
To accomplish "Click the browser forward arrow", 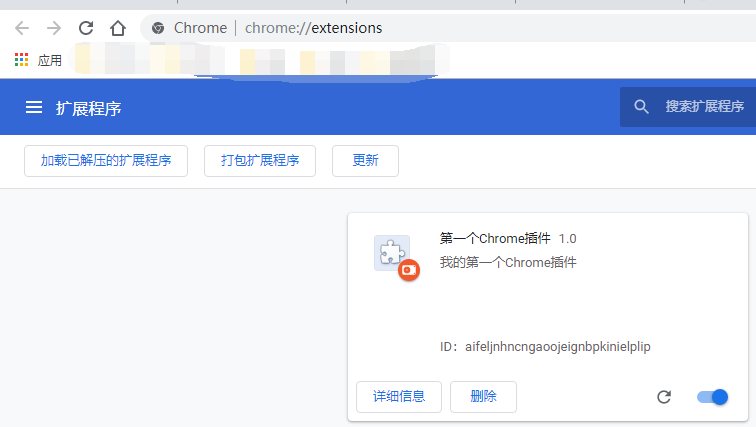I will (54, 28).
